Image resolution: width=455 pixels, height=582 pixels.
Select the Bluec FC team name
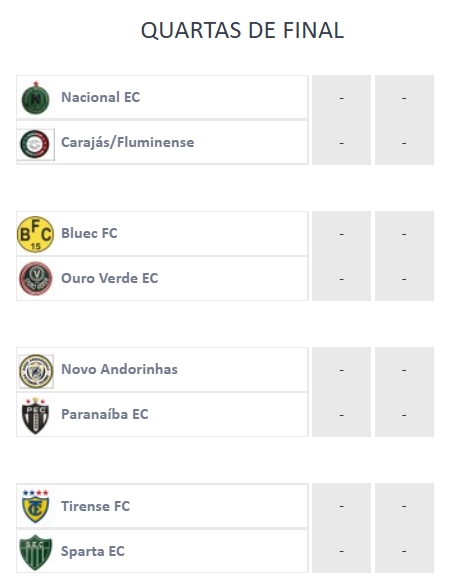(x=89, y=233)
